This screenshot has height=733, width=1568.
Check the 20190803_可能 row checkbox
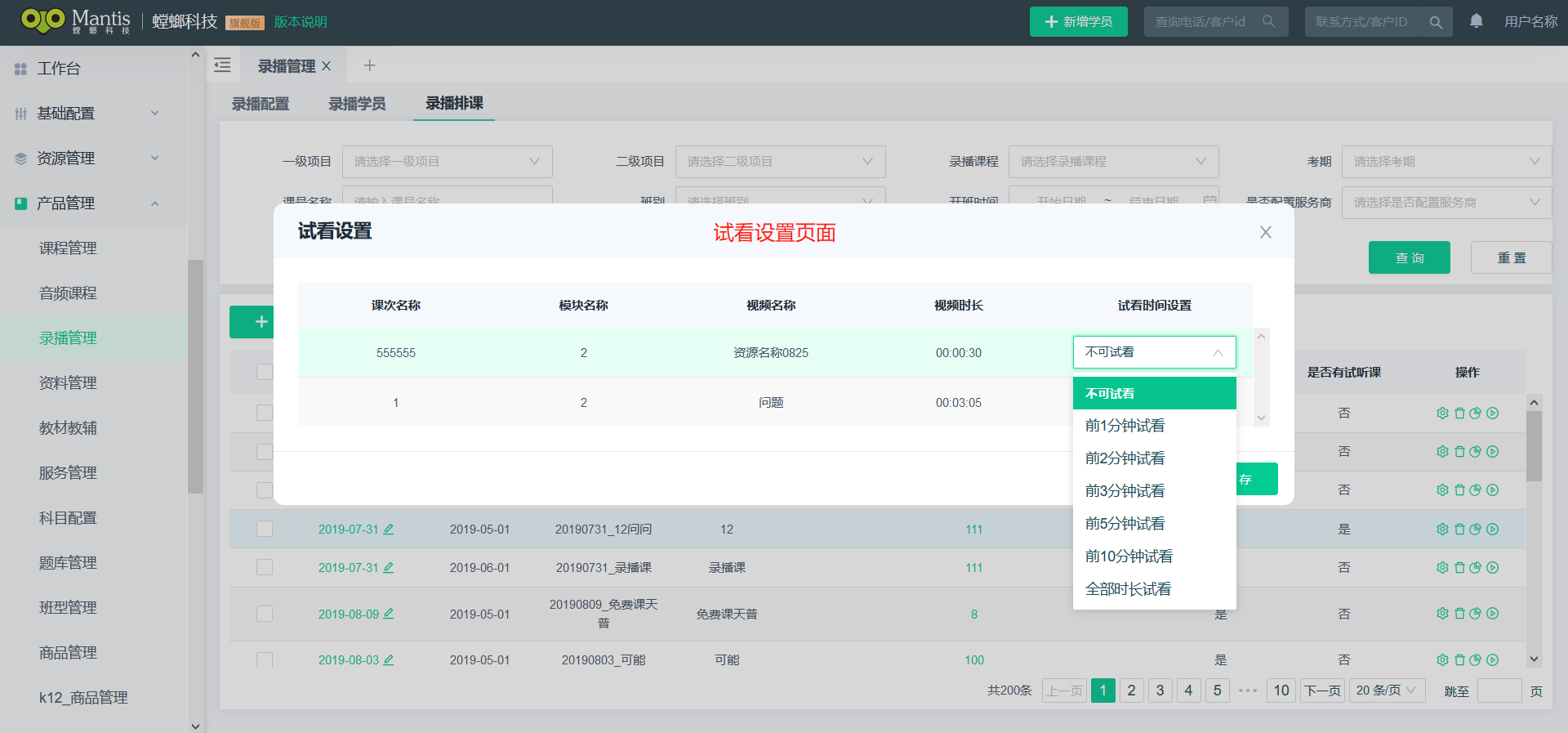(265, 659)
